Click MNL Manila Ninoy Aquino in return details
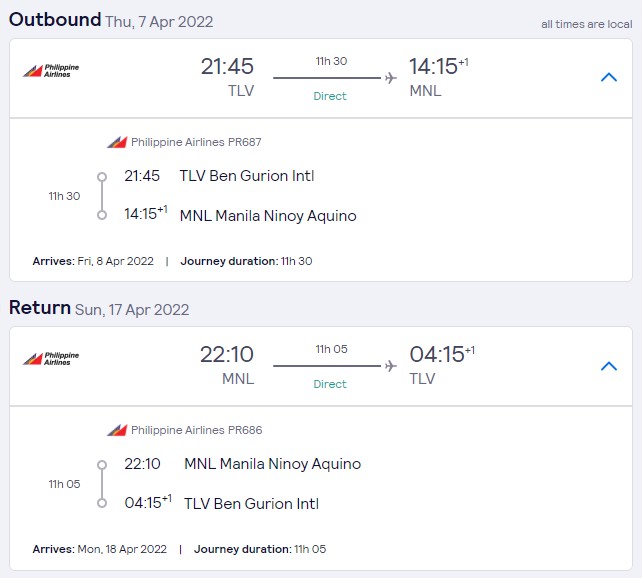Viewport: 642px width, 578px height. click(x=273, y=464)
